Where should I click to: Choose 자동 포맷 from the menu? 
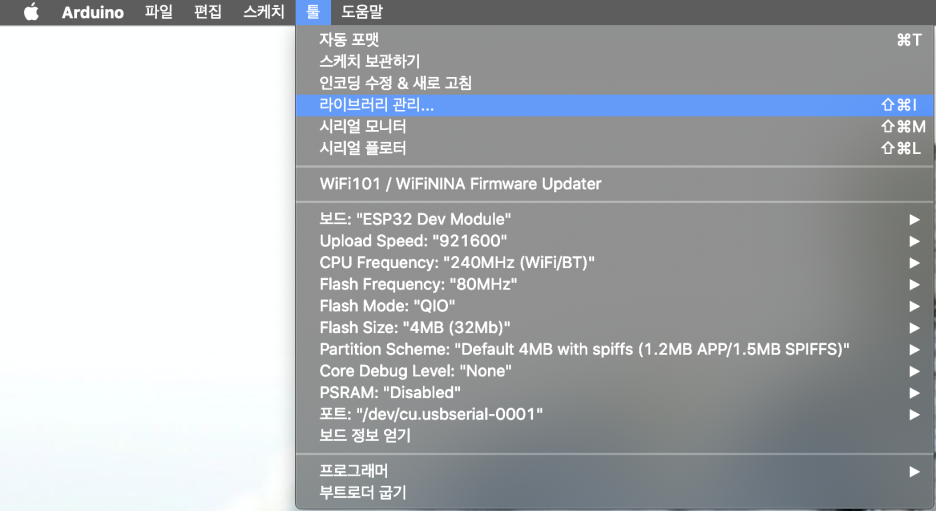(615, 39)
